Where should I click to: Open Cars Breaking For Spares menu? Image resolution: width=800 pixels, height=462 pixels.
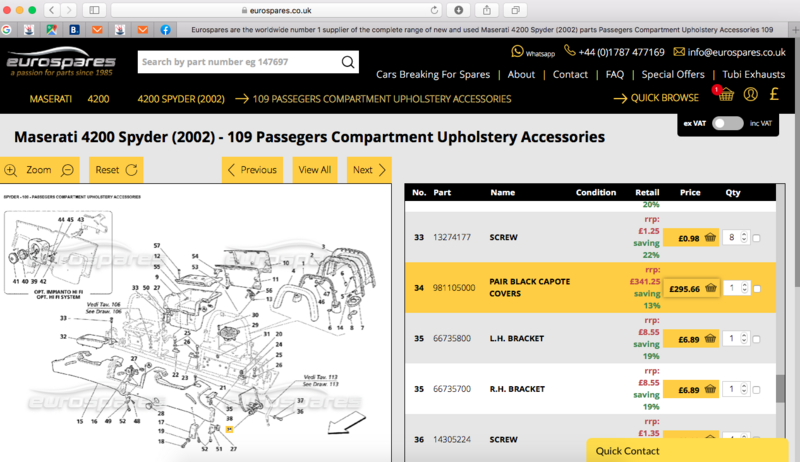click(x=433, y=74)
